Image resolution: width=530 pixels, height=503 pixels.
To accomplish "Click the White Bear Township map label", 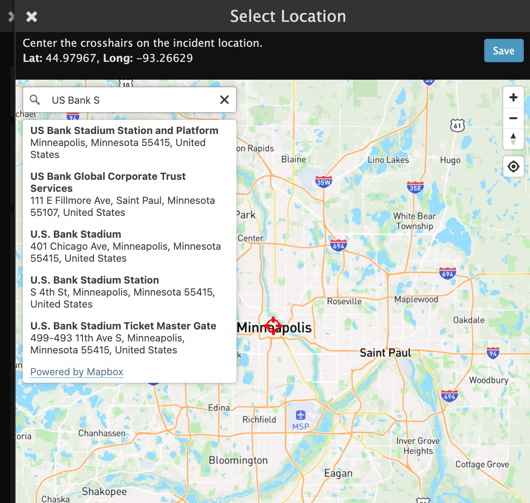I will point(414,221).
